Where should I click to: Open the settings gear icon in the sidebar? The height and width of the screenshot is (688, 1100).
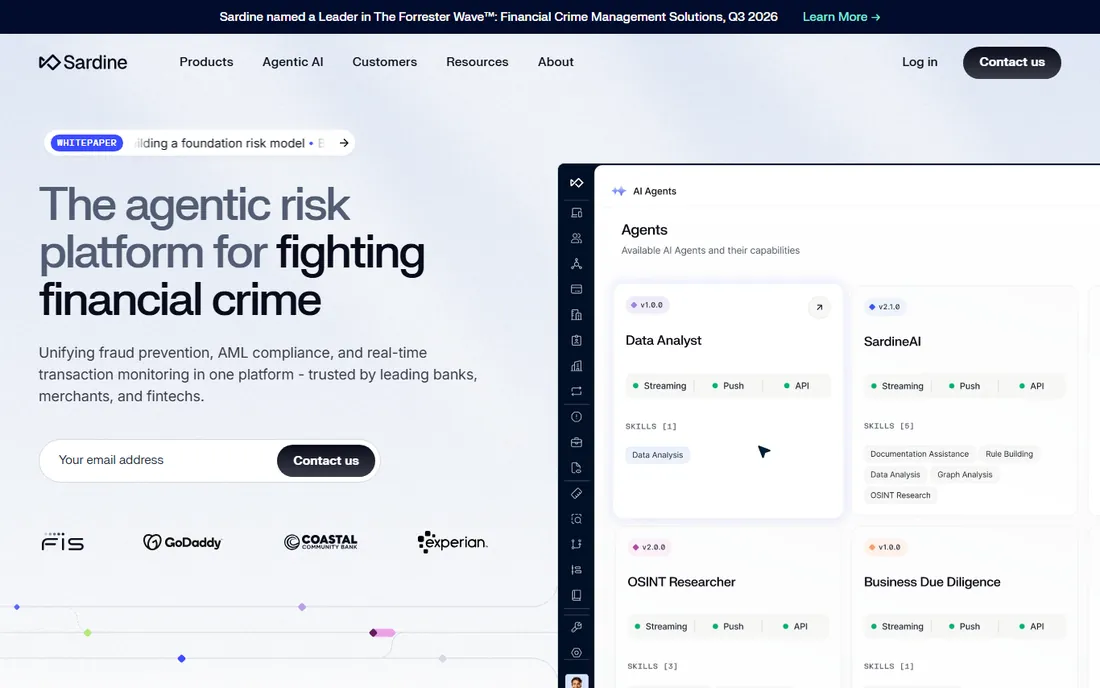pyautogui.click(x=577, y=653)
